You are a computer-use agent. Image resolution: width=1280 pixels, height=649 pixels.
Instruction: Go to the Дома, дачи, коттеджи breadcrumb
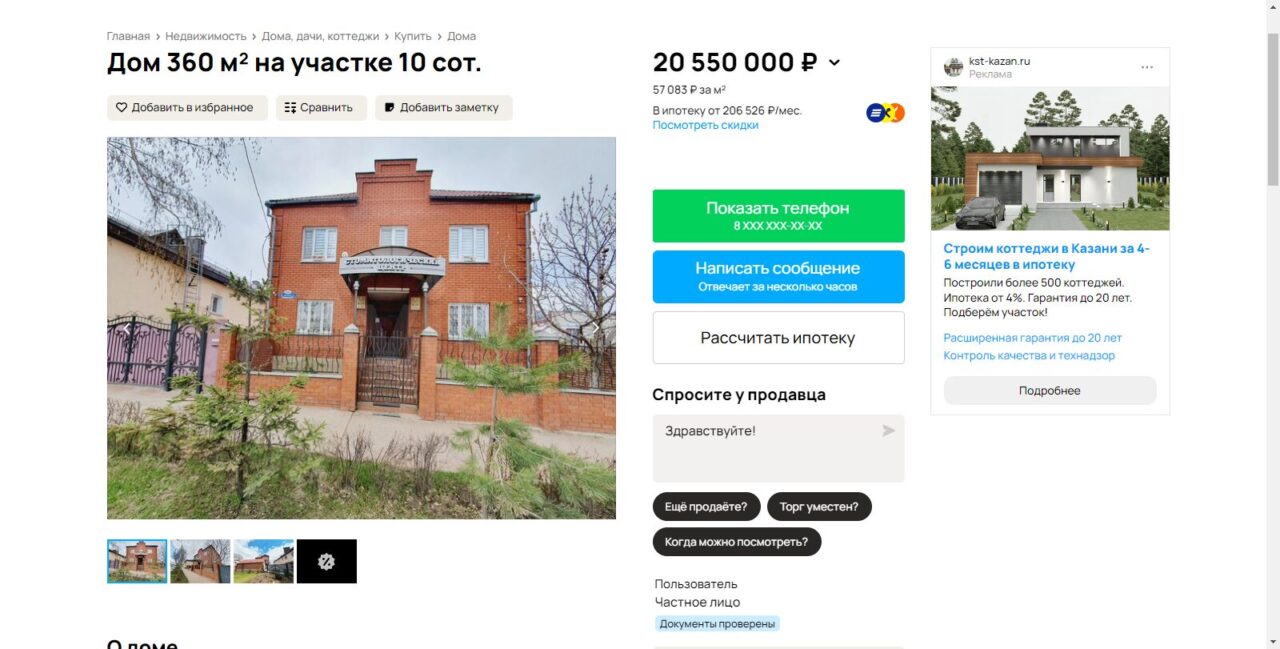(320, 36)
